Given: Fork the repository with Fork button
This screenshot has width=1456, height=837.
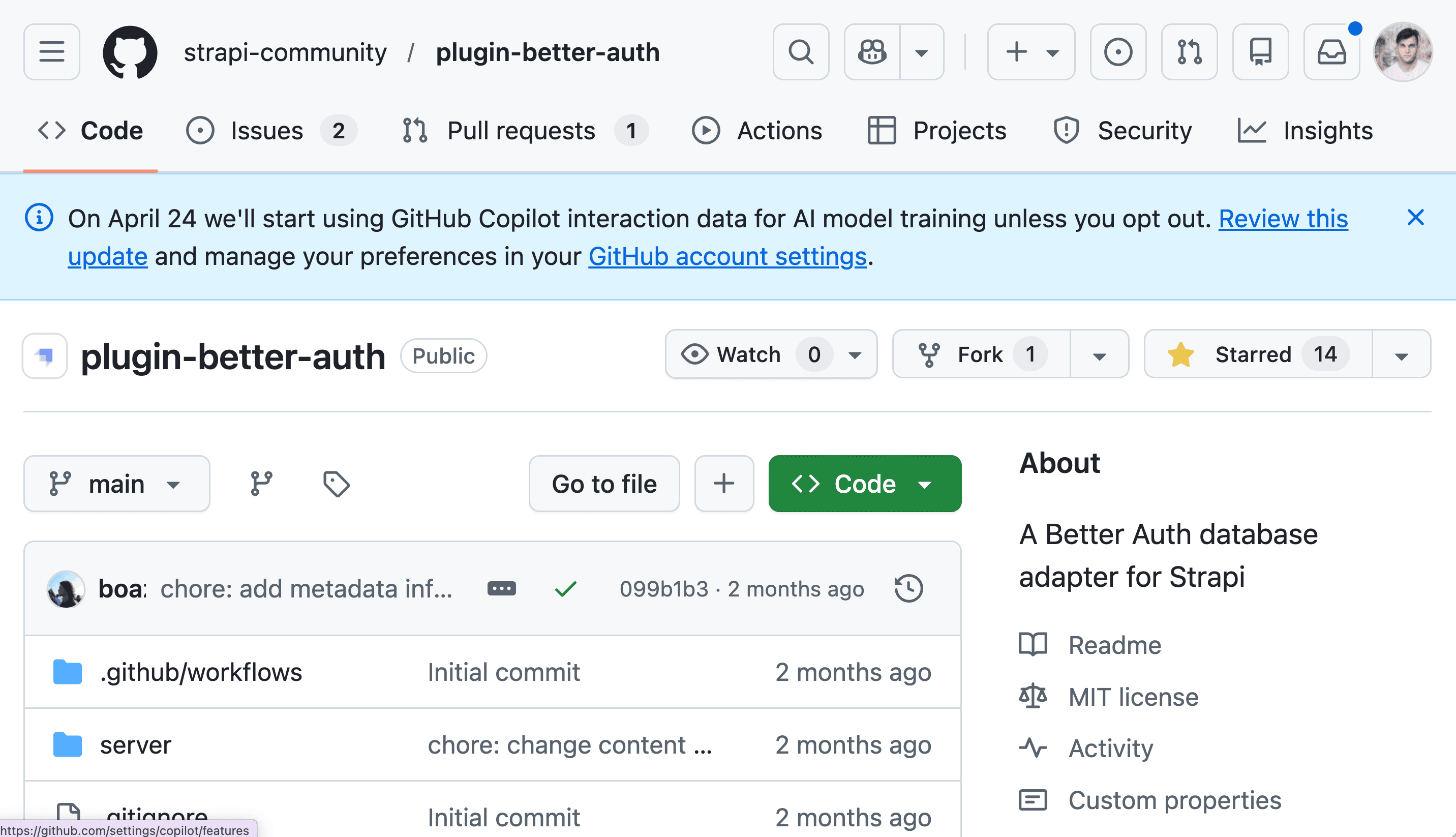Looking at the screenshot, I should pyautogui.click(x=982, y=354).
